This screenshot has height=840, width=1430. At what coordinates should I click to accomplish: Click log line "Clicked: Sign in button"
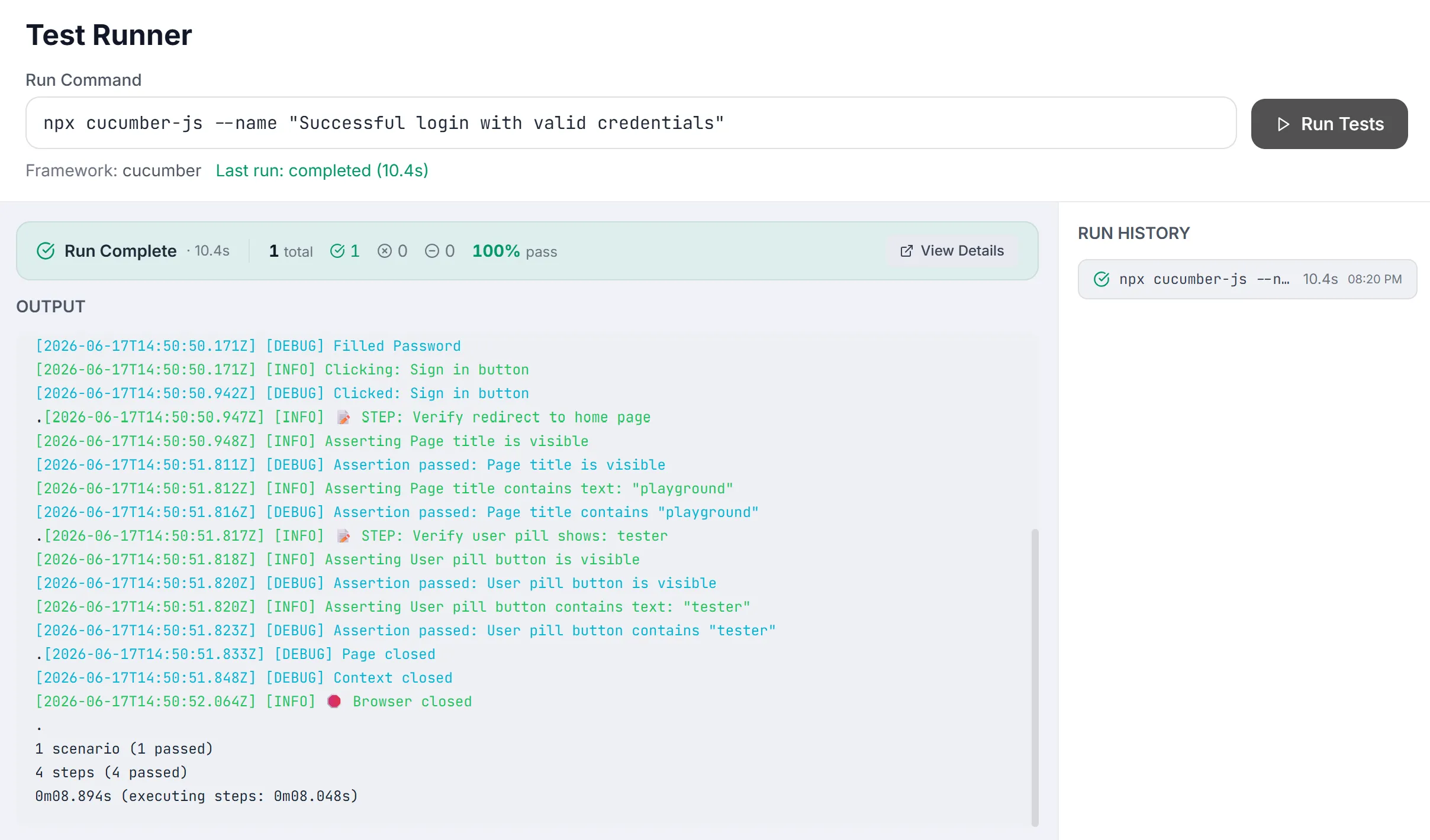coord(282,393)
